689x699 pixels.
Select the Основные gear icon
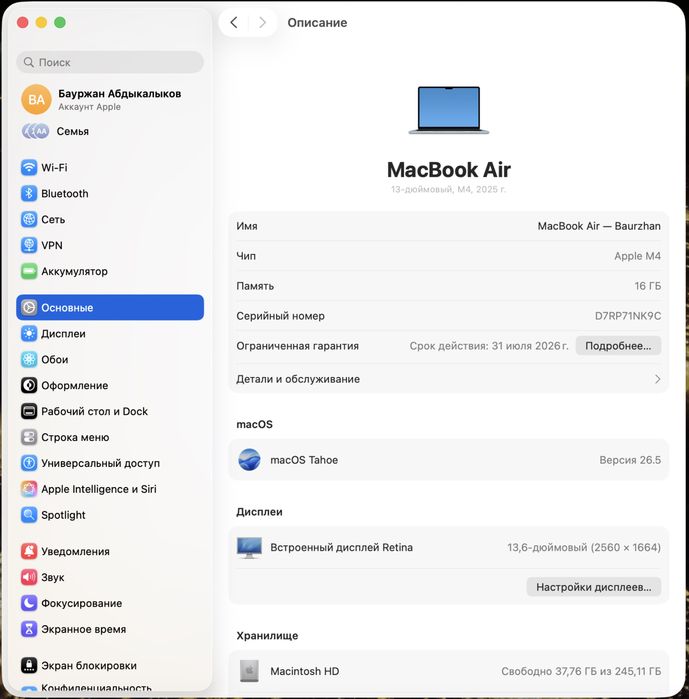pyautogui.click(x=29, y=308)
